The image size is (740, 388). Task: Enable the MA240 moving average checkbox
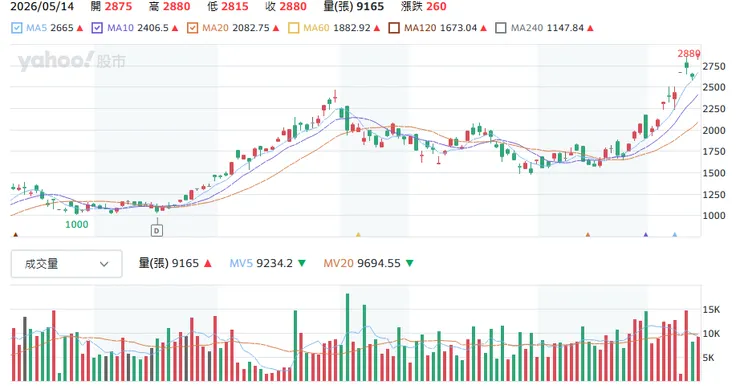tap(501, 28)
